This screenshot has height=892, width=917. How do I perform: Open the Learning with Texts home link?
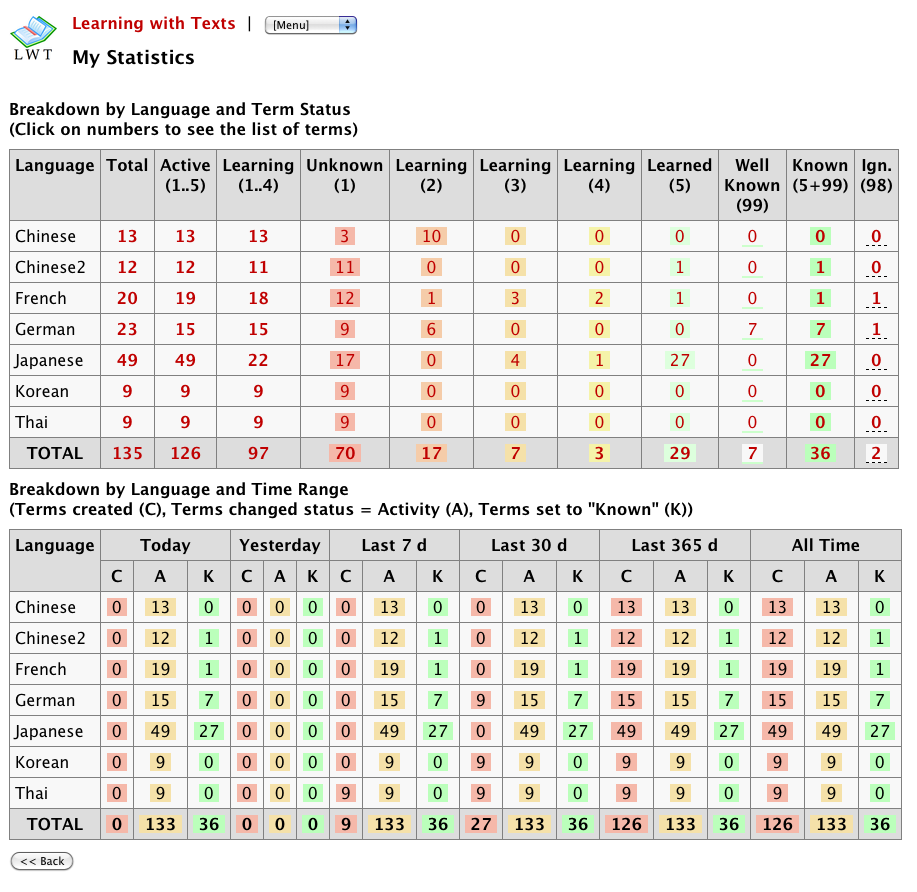[x=154, y=23]
